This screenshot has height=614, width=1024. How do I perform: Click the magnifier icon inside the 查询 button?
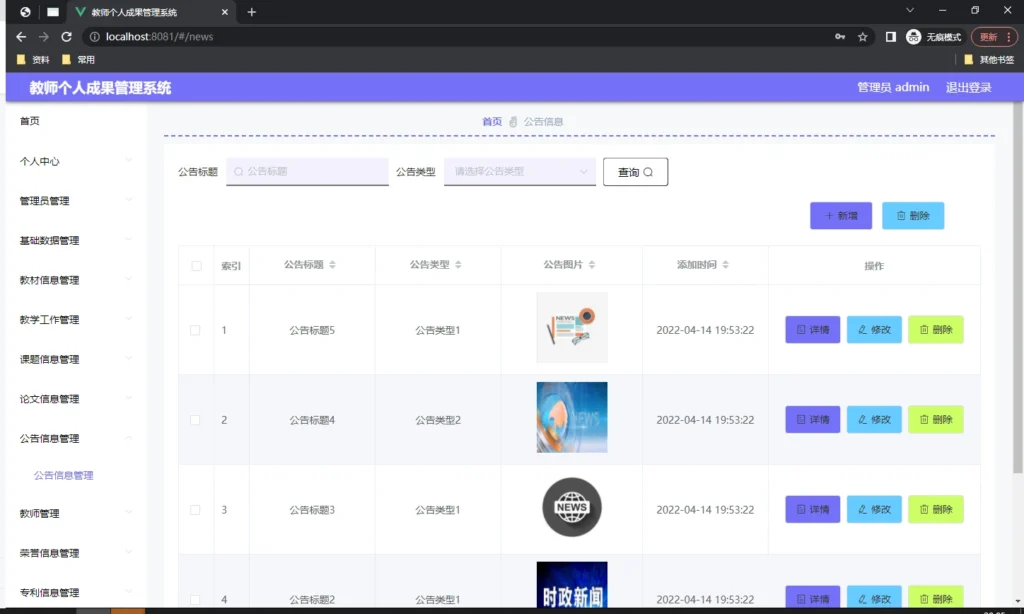pyautogui.click(x=650, y=171)
